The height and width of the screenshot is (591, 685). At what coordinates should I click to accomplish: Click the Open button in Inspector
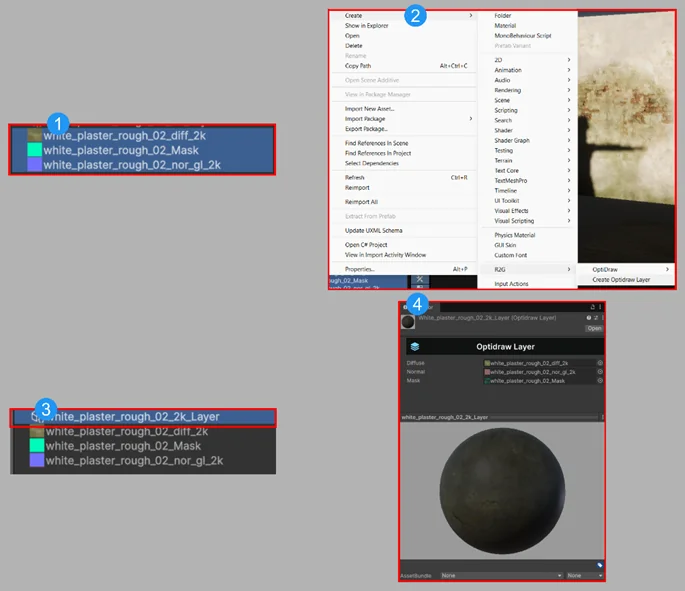(x=594, y=328)
